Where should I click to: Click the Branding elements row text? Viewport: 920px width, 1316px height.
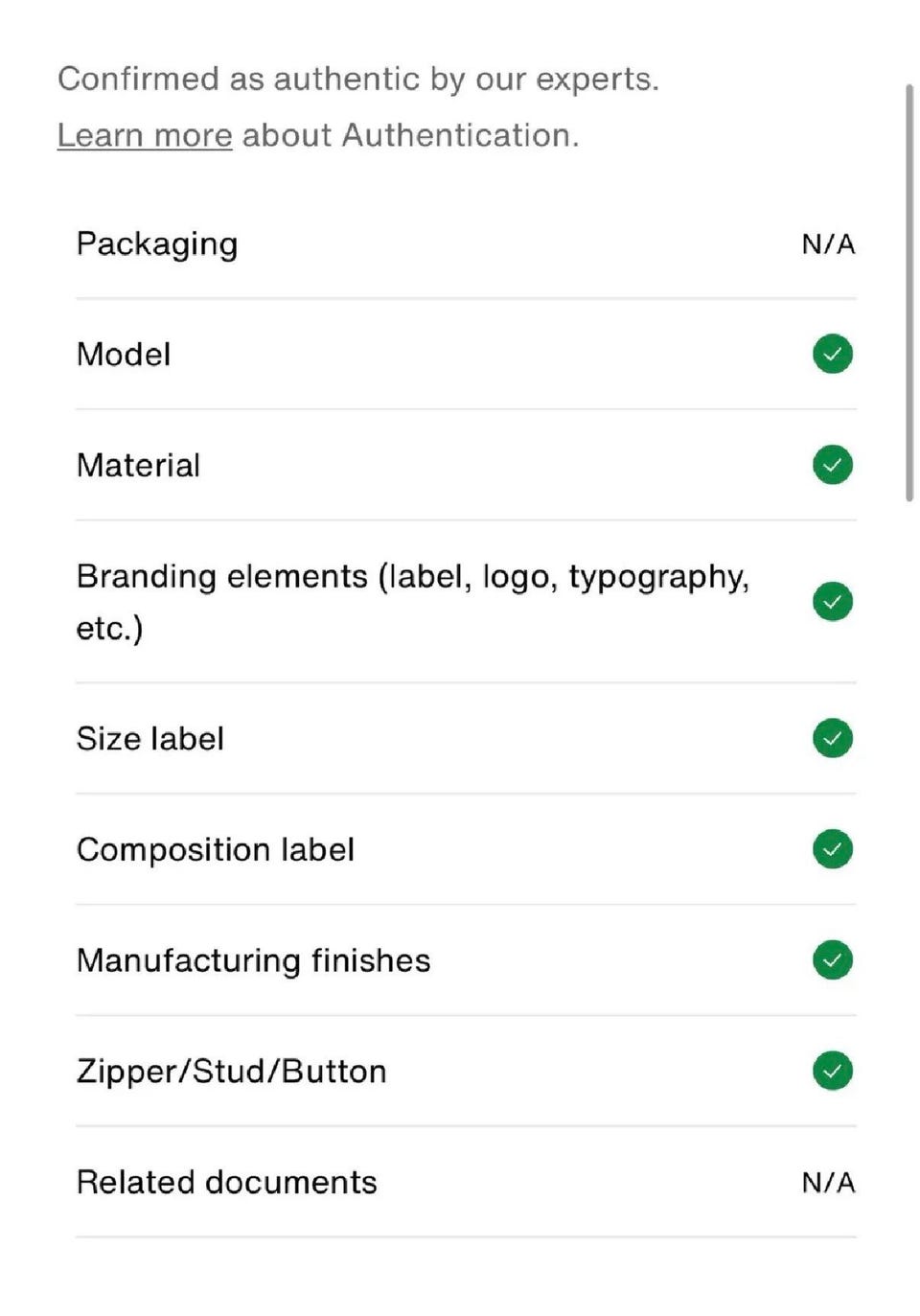coord(412,577)
